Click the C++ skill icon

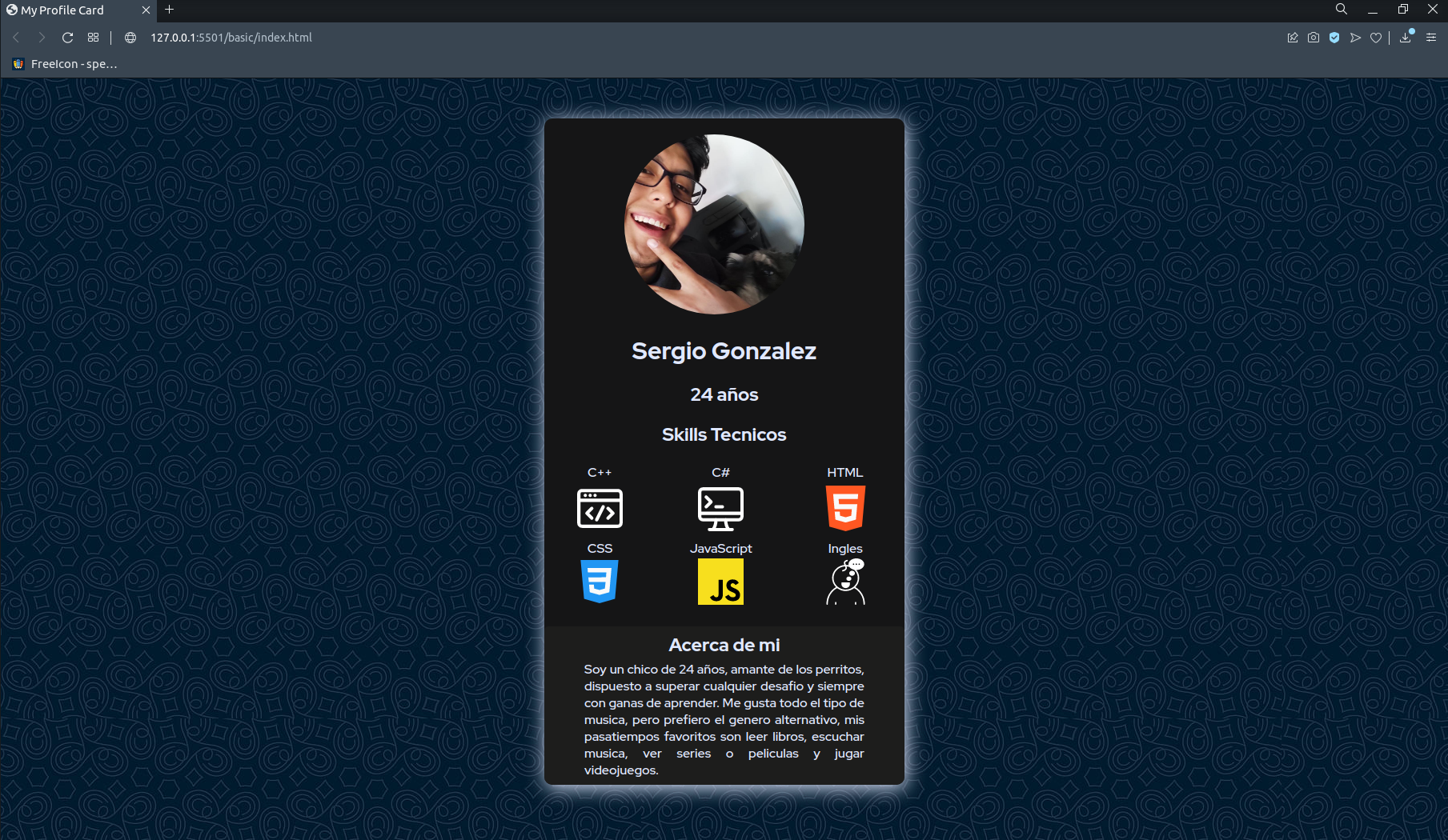coord(600,509)
